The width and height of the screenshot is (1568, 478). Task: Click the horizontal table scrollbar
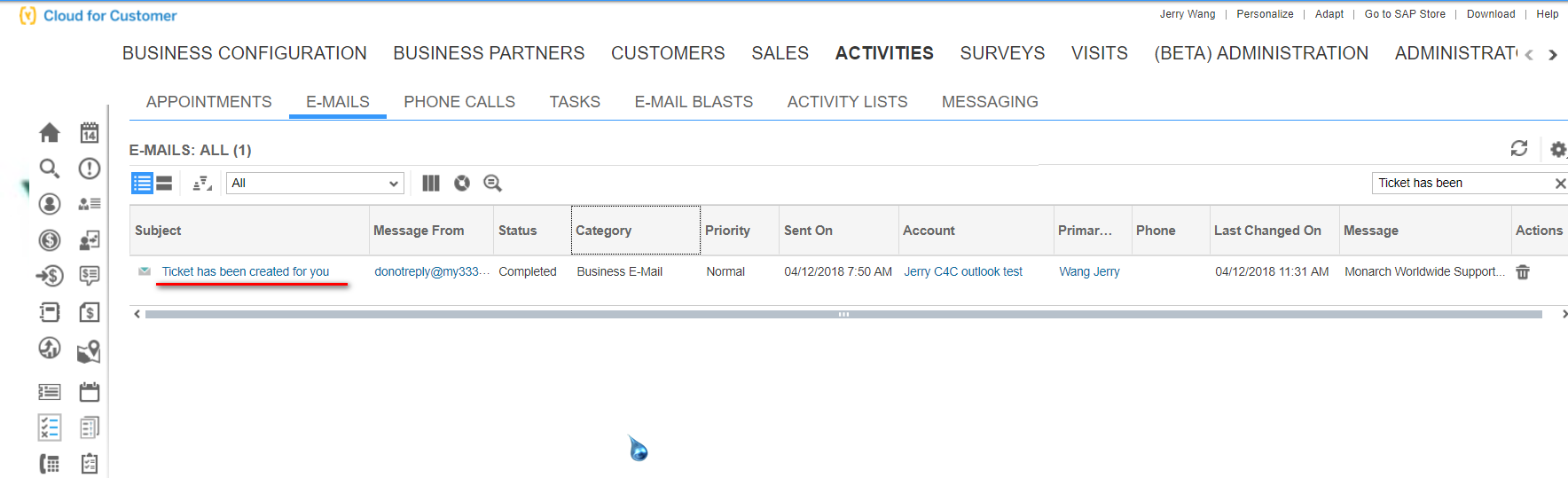[x=843, y=314]
